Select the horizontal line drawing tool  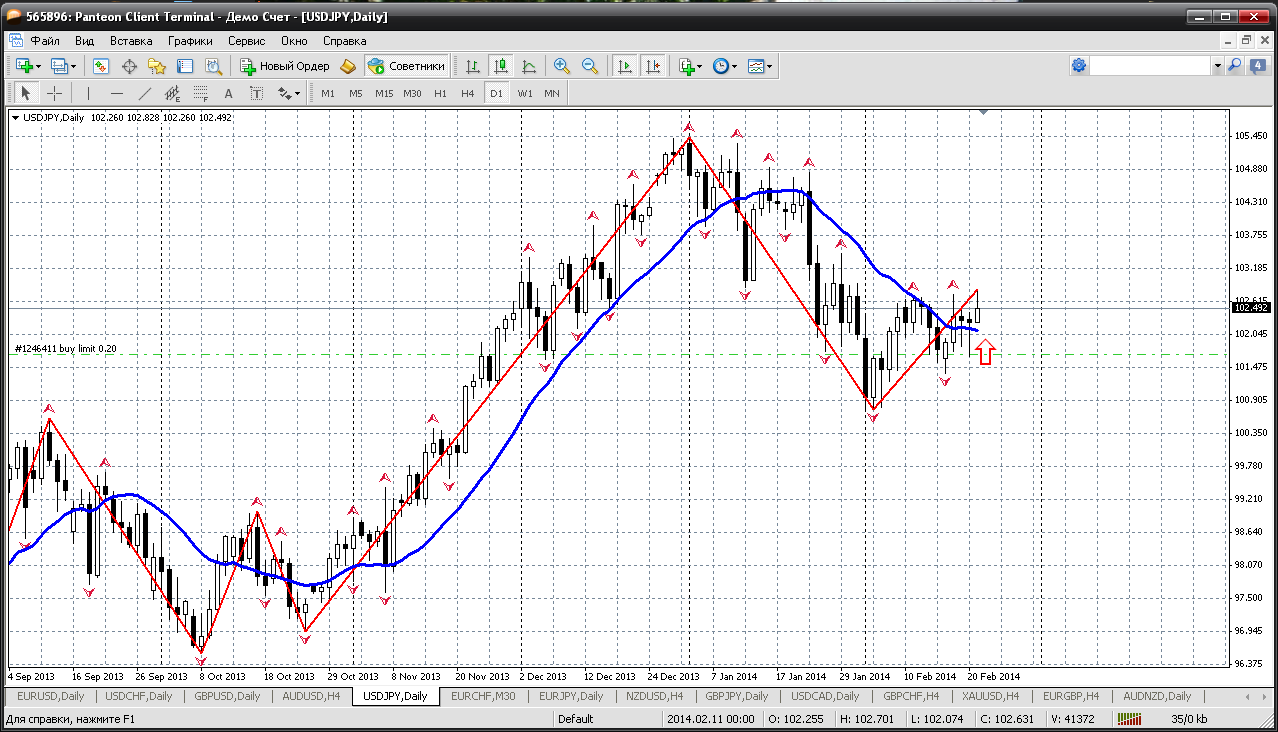117,93
